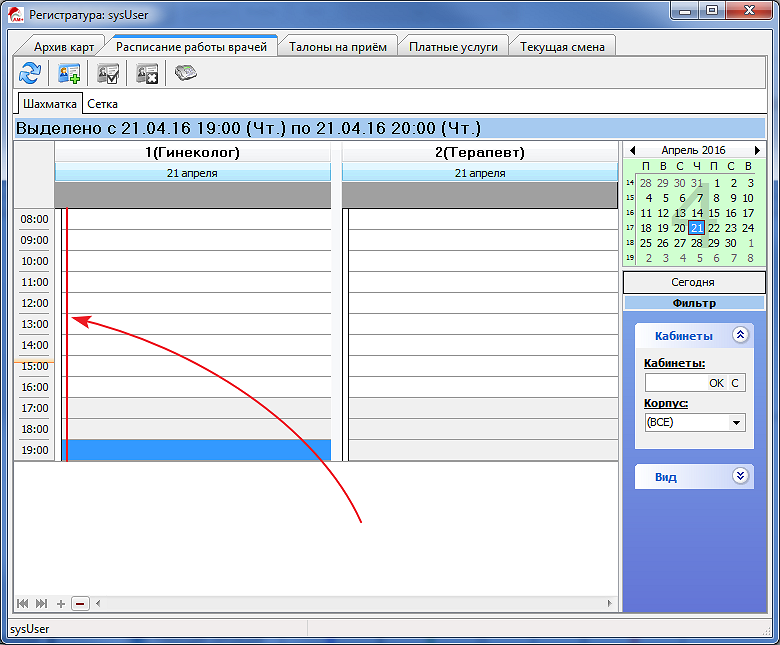Select April 30 in the calendar
Image resolution: width=780 pixels, height=645 pixels.
[730, 243]
